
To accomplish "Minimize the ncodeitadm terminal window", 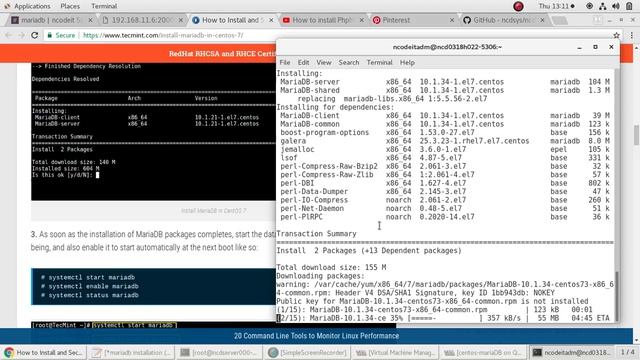I will point(580,47).
